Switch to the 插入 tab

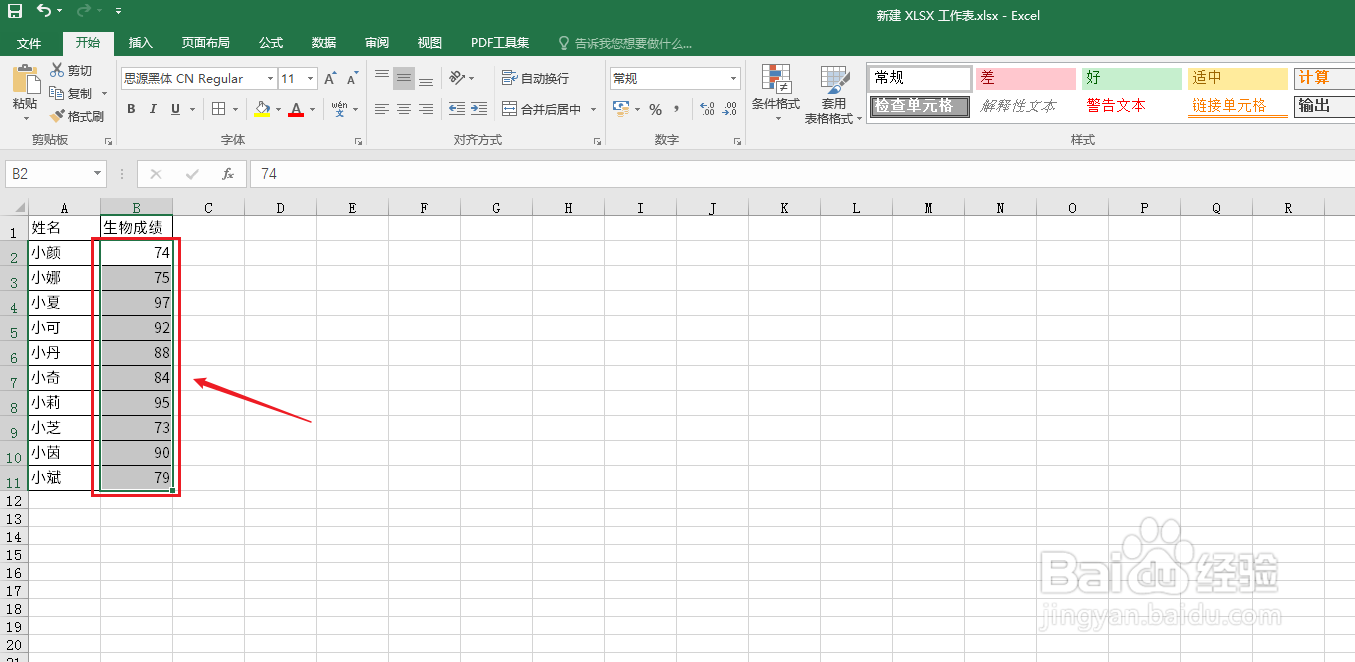[x=141, y=43]
